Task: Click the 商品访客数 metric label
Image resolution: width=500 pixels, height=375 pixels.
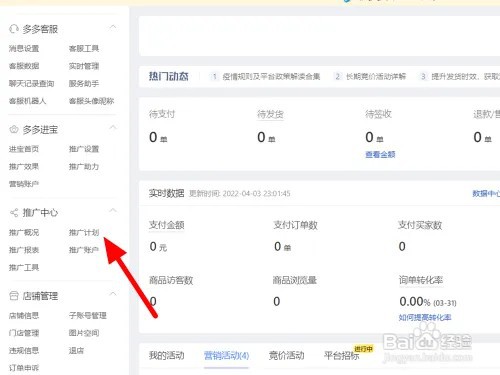Action: click(171, 280)
